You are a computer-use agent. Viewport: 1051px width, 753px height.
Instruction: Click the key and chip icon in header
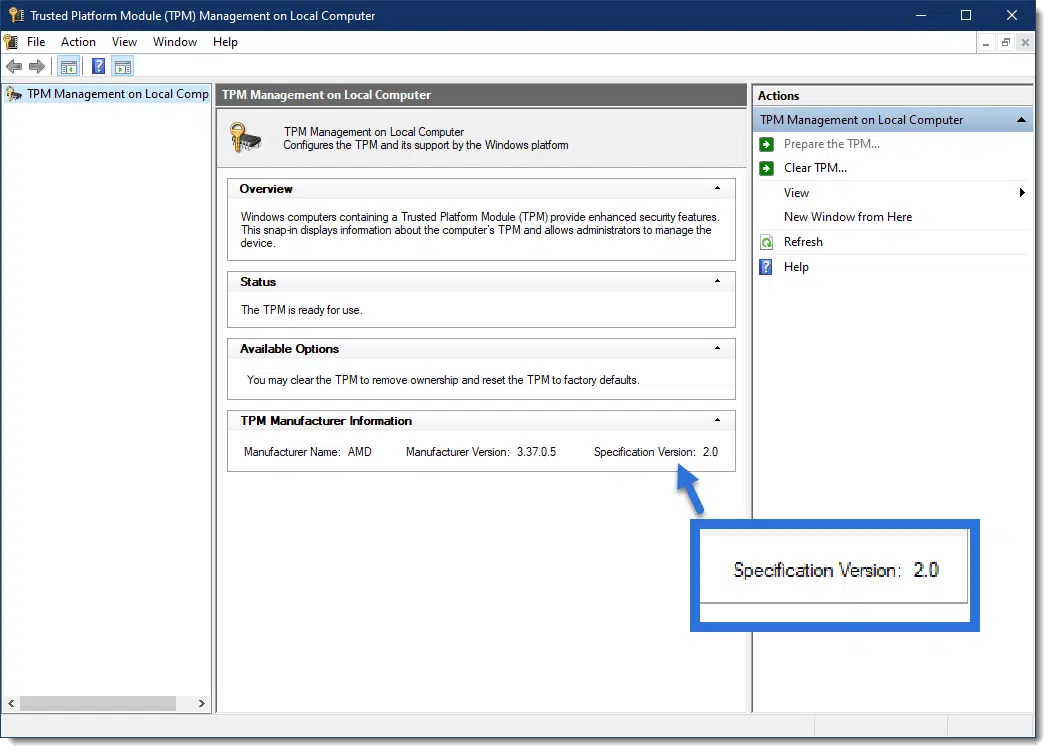pyautogui.click(x=245, y=137)
